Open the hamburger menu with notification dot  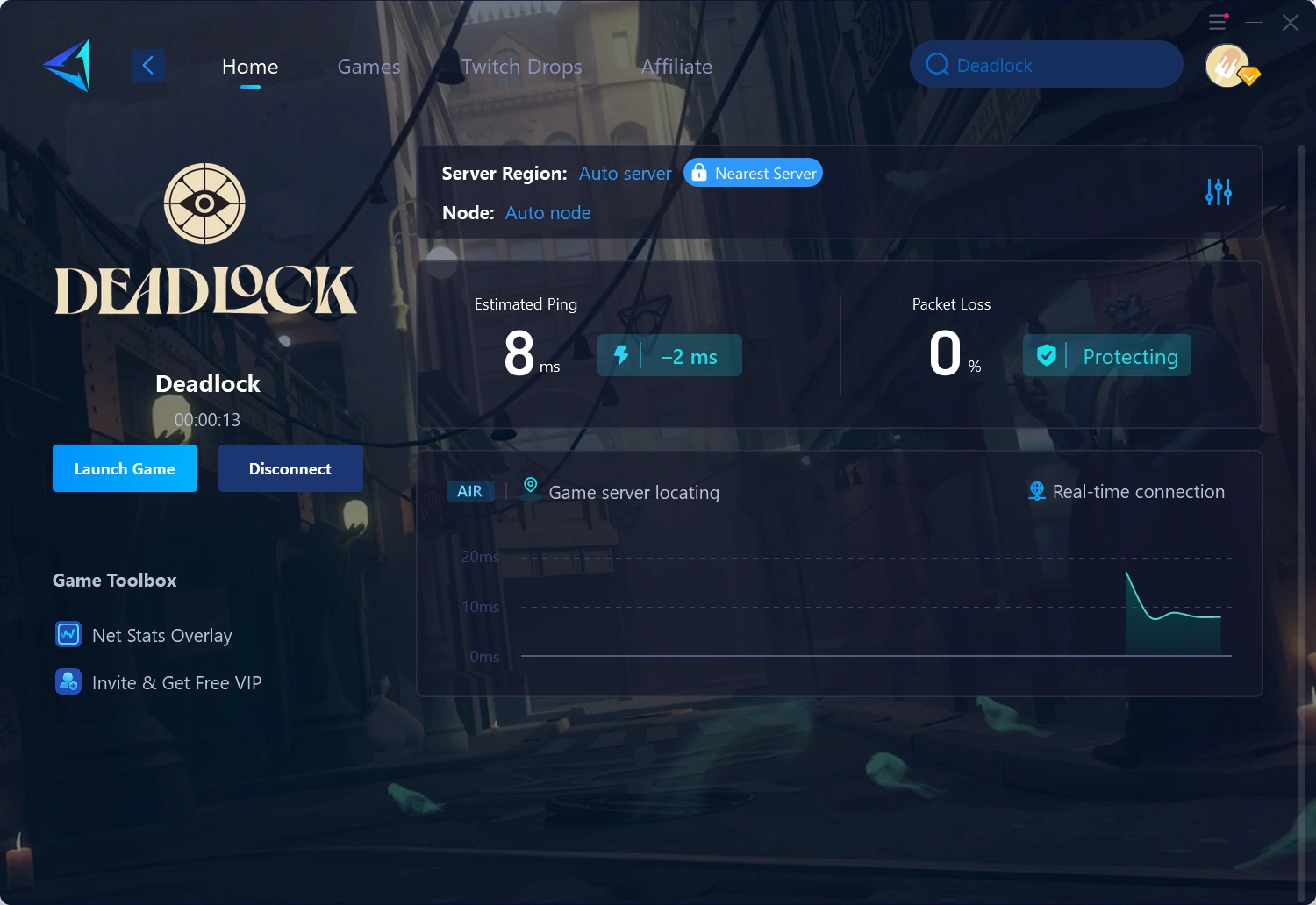[x=1217, y=22]
